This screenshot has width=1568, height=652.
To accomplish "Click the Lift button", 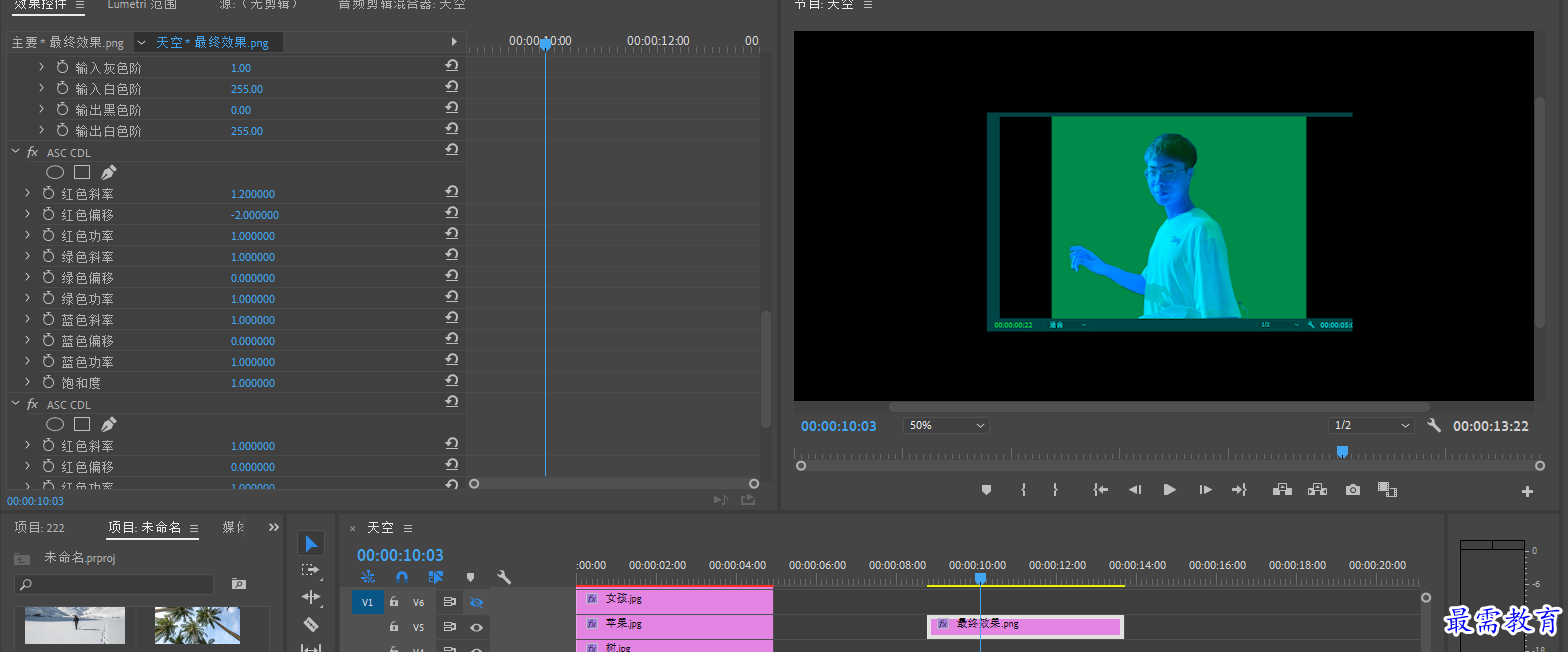I will click(1282, 489).
